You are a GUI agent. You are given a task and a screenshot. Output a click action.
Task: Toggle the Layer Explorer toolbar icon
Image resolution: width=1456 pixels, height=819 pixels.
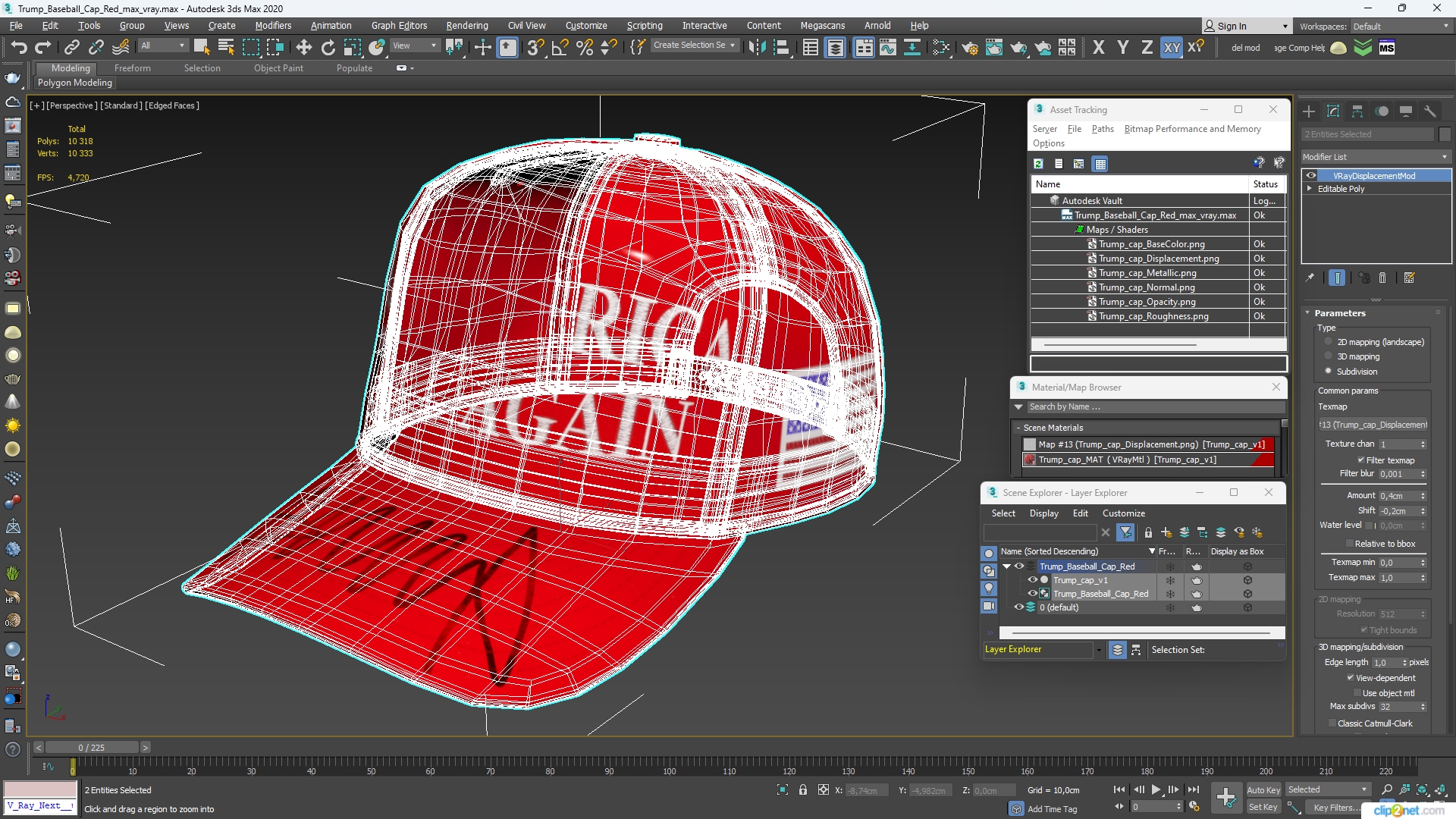[x=835, y=48]
